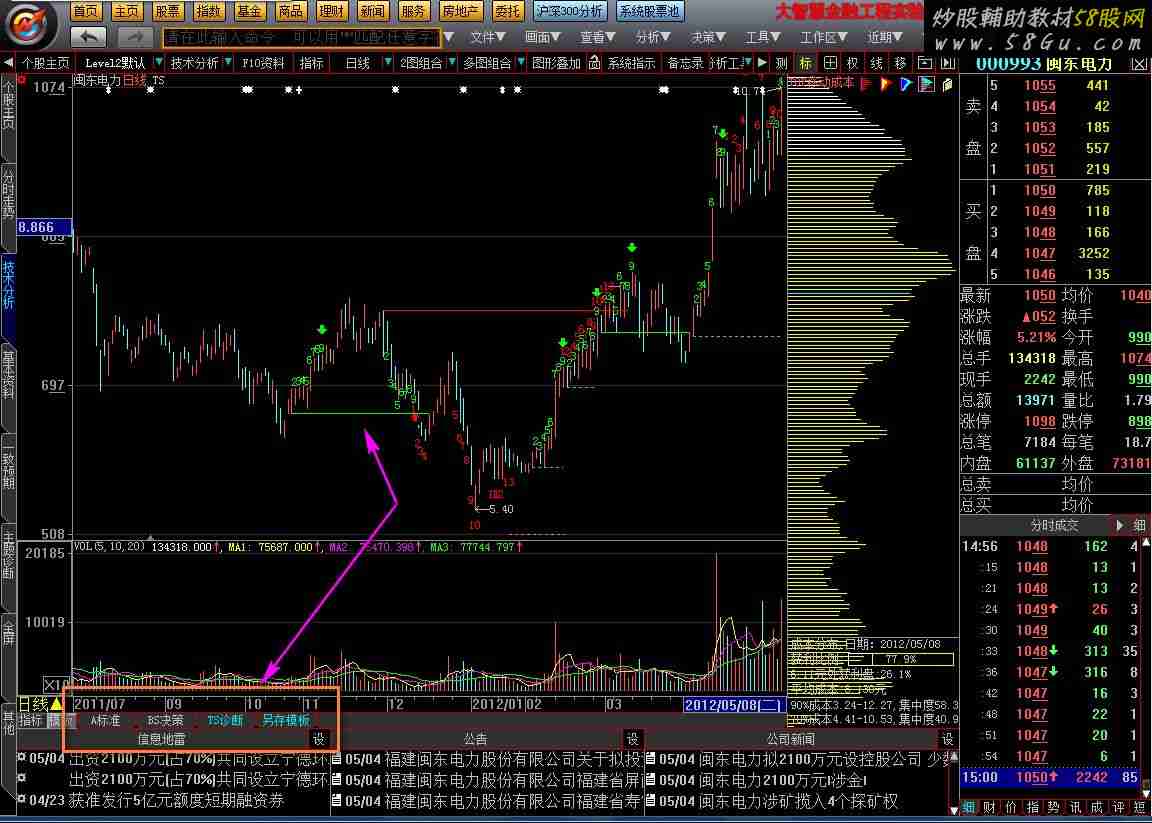Select the 个股主页 toolbar tab

pyautogui.click(x=45, y=63)
